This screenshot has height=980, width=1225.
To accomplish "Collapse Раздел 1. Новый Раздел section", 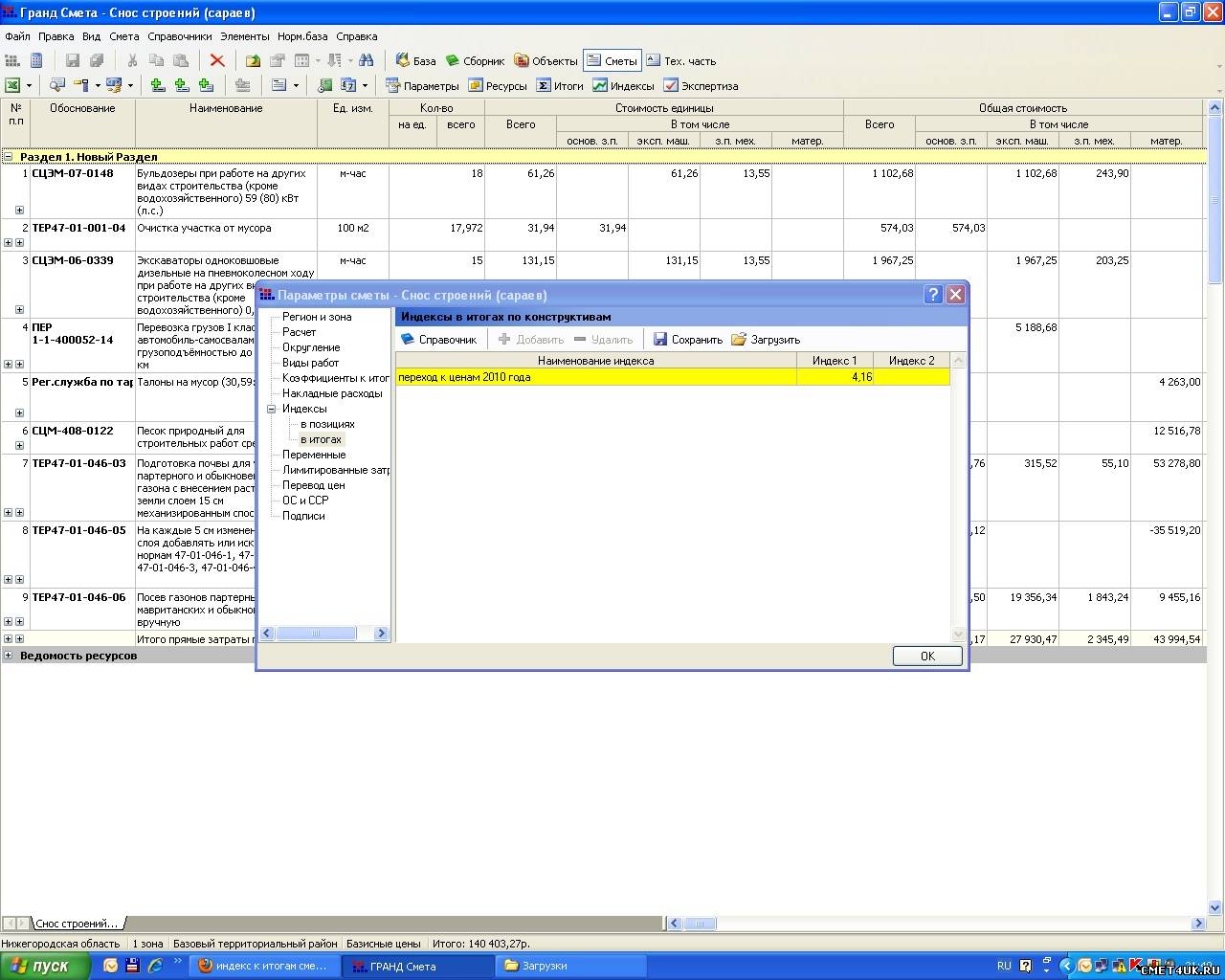I will [x=9, y=157].
